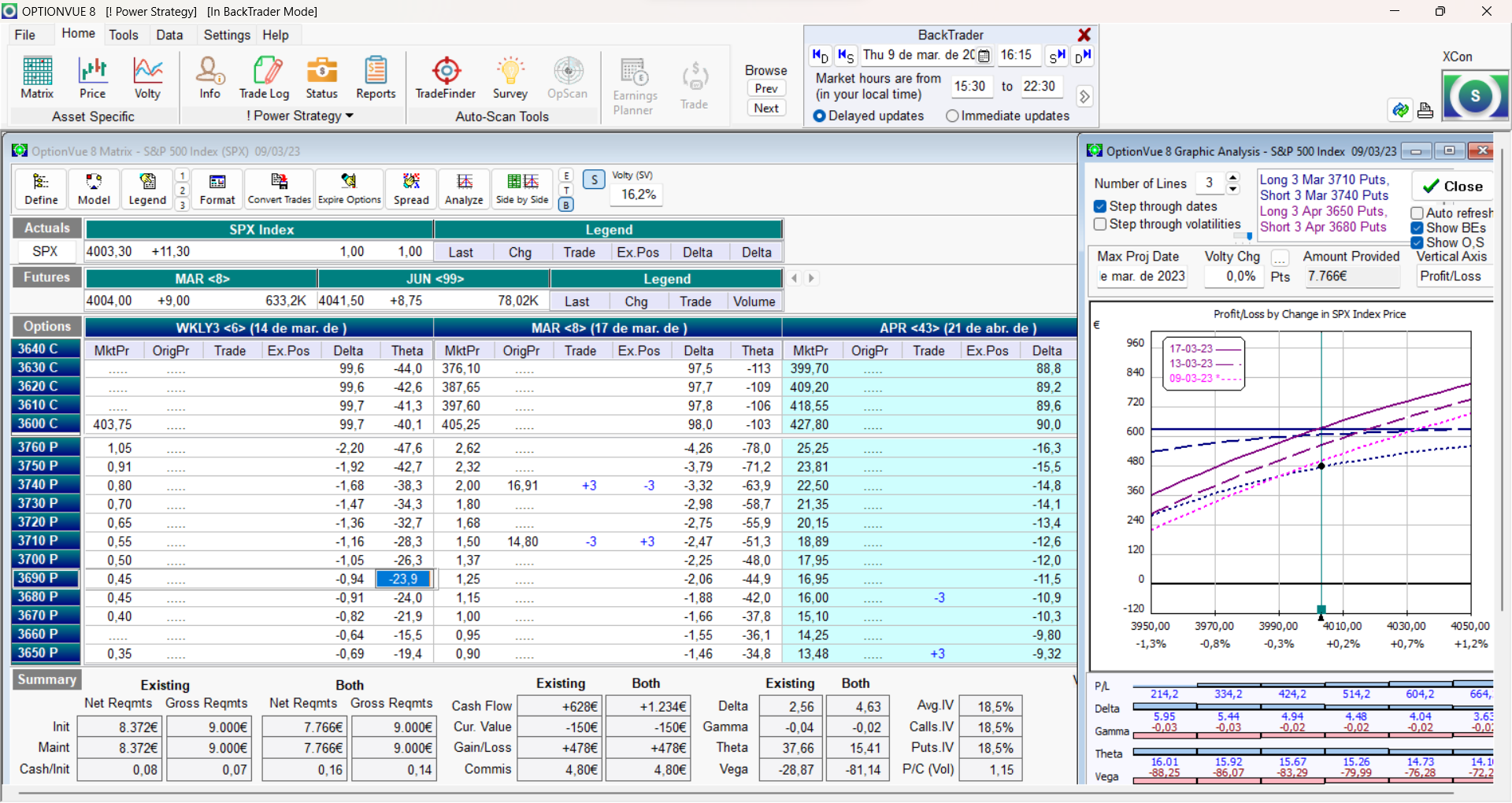Viewport: 1512px width, 803px height.
Task: Click the Volty Chg percentage field
Action: (x=1232, y=276)
